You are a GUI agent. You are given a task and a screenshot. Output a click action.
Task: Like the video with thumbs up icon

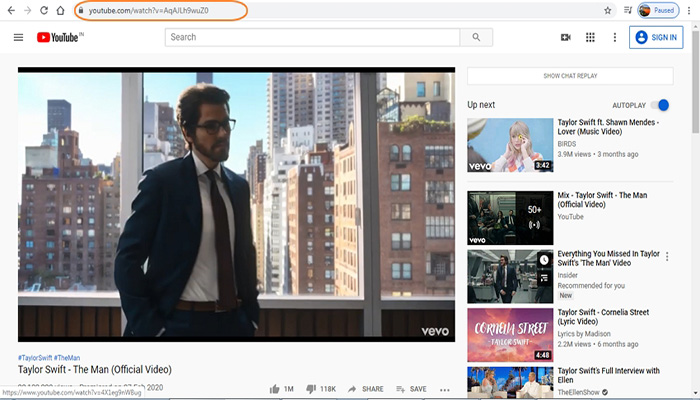pyautogui.click(x=275, y=389)
